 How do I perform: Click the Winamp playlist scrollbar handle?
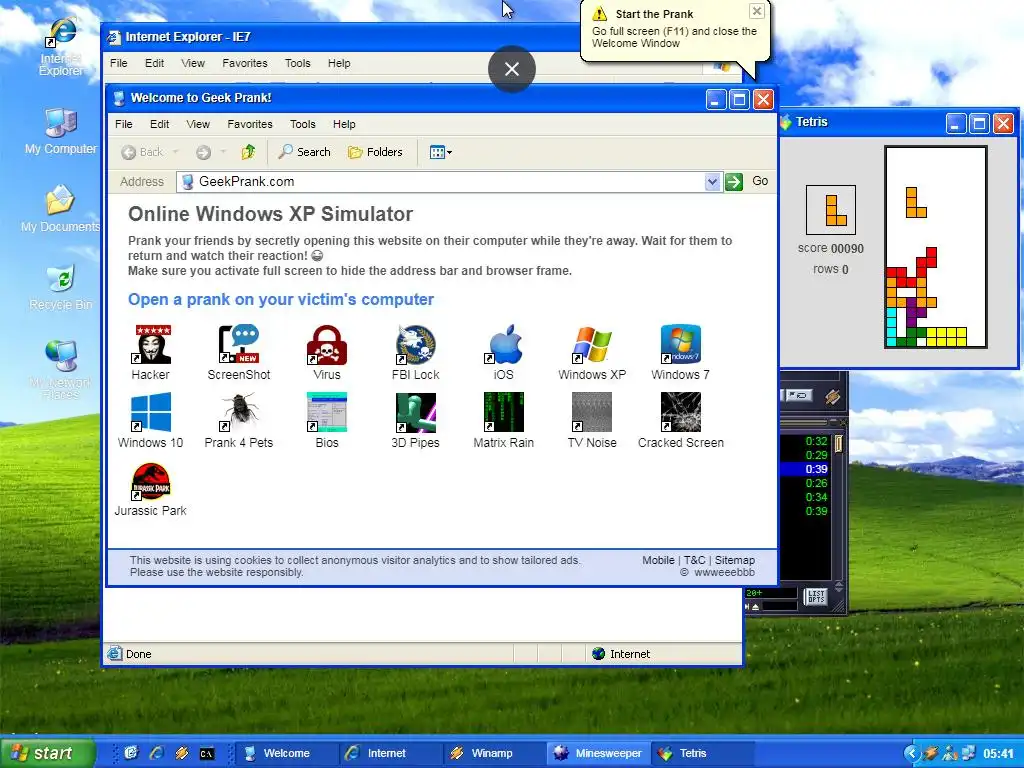(839, 444)
